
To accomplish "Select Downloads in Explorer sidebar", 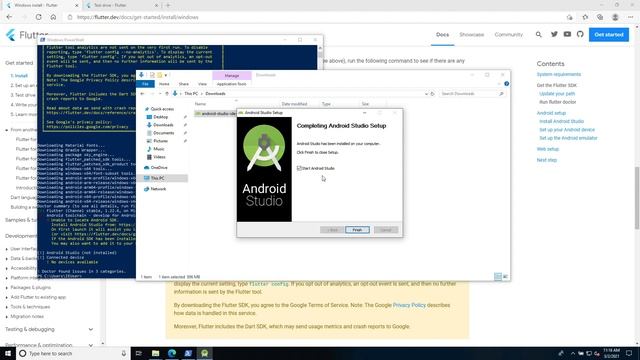I will 163,125.
